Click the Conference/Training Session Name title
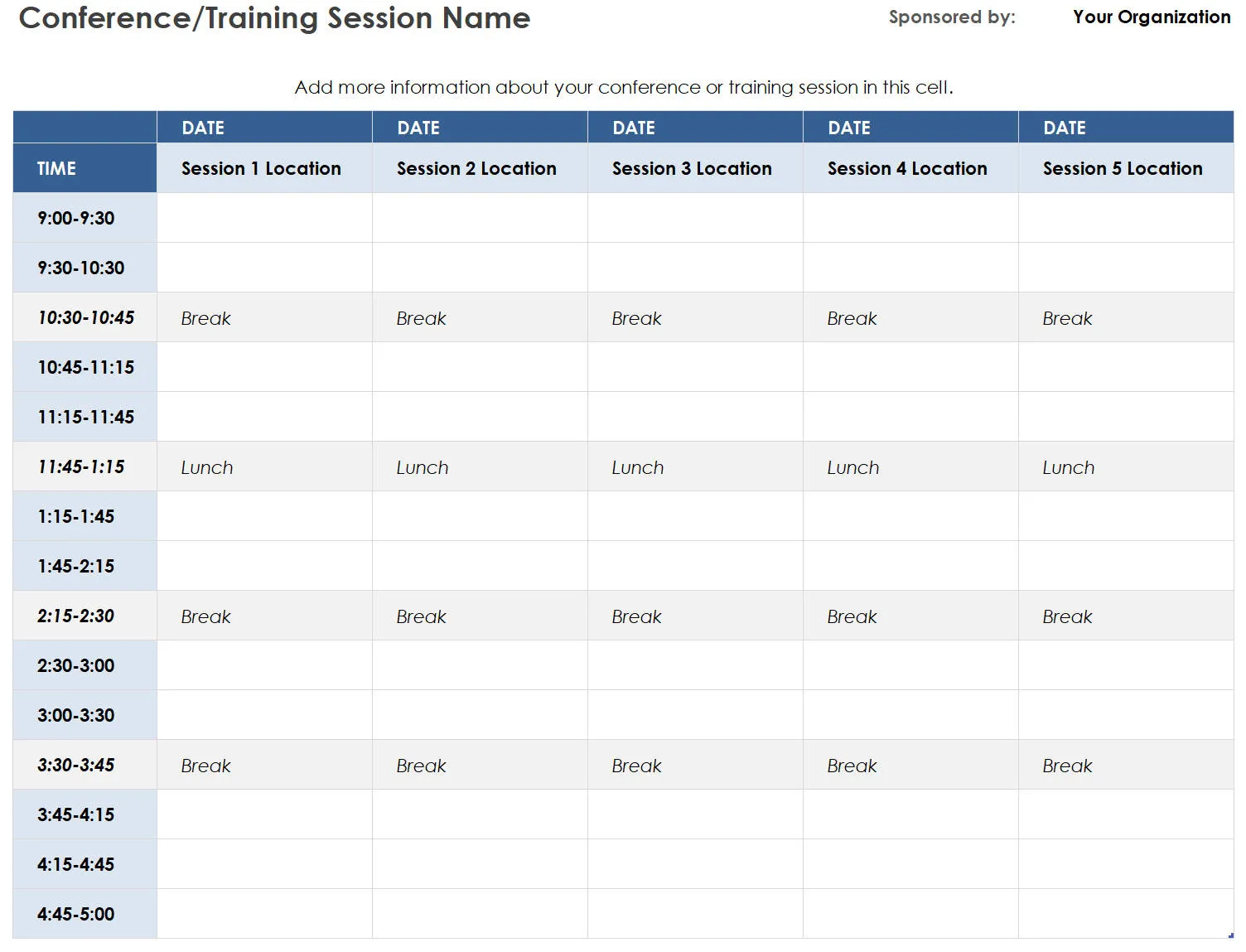1246x952 pixels. click(274, 18)
